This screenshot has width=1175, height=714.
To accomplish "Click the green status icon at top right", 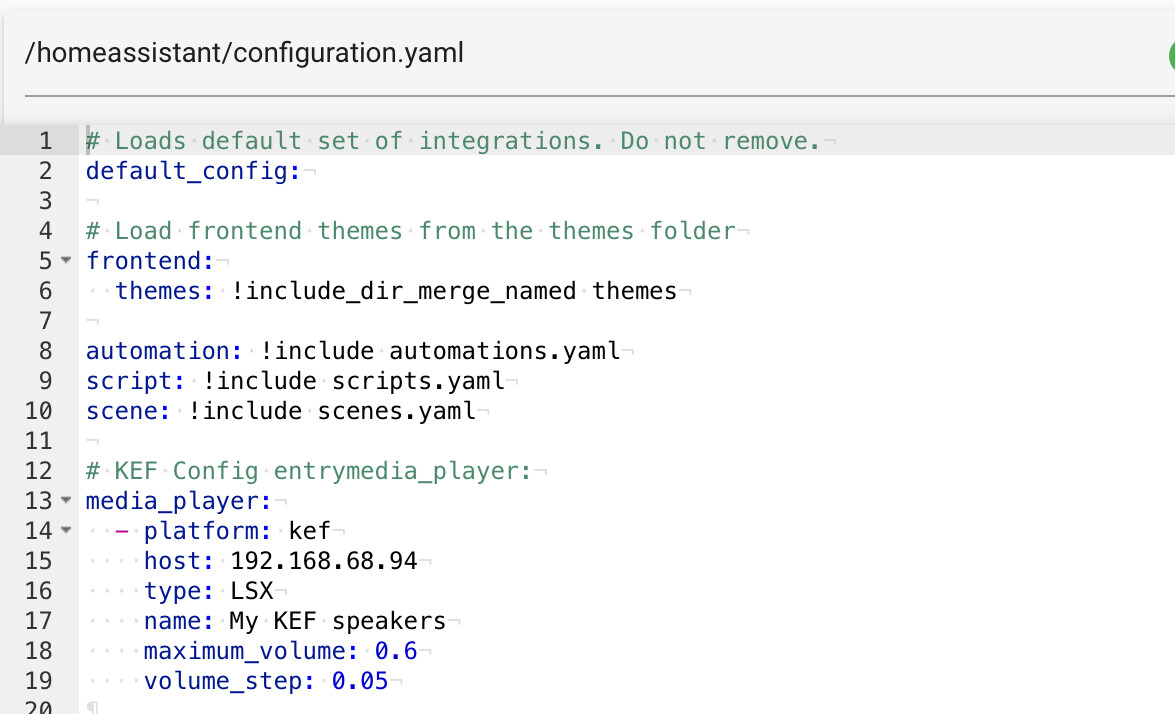I will coord(1170,56).
